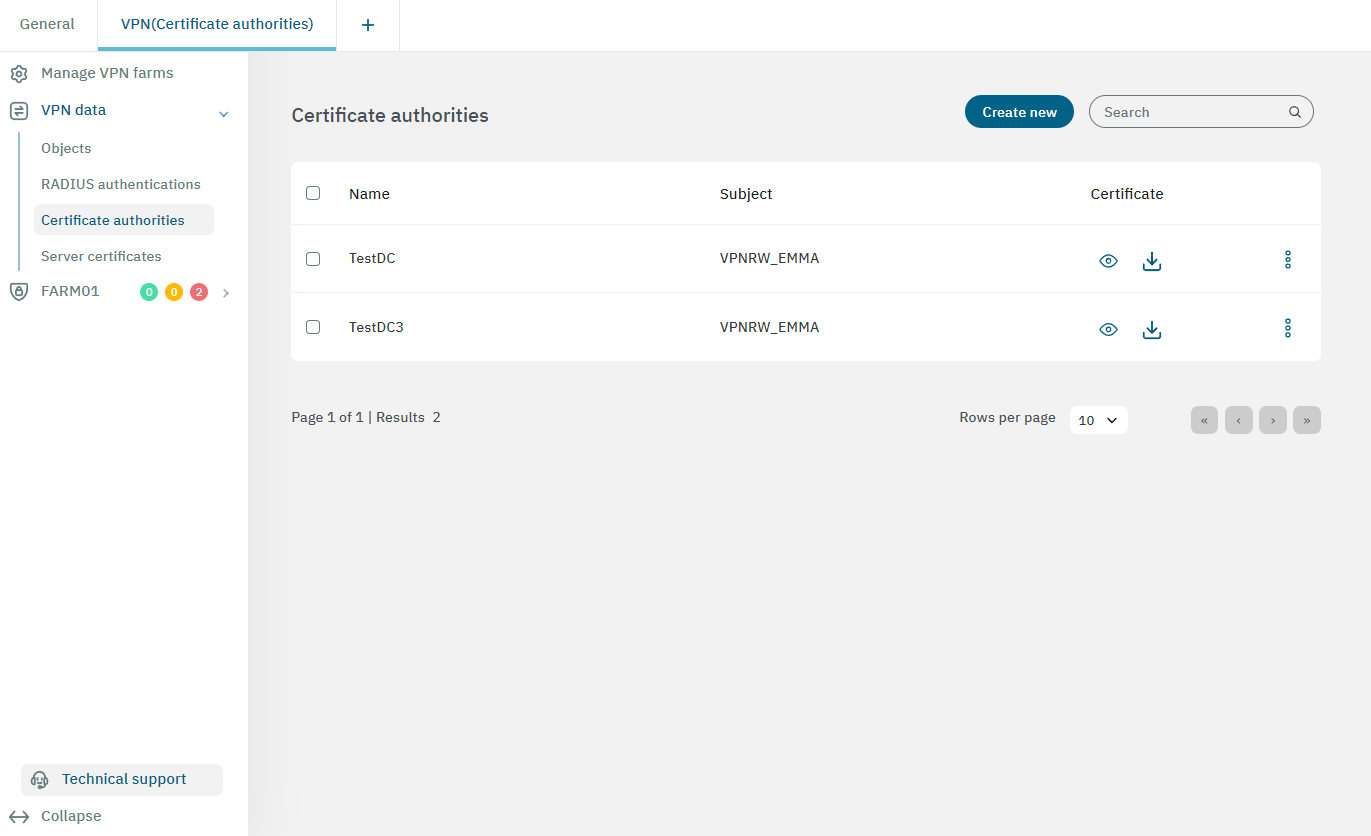Click the search magnifier icon
The width and height of the screenshot is (1371, 836).
point(1295,113)
